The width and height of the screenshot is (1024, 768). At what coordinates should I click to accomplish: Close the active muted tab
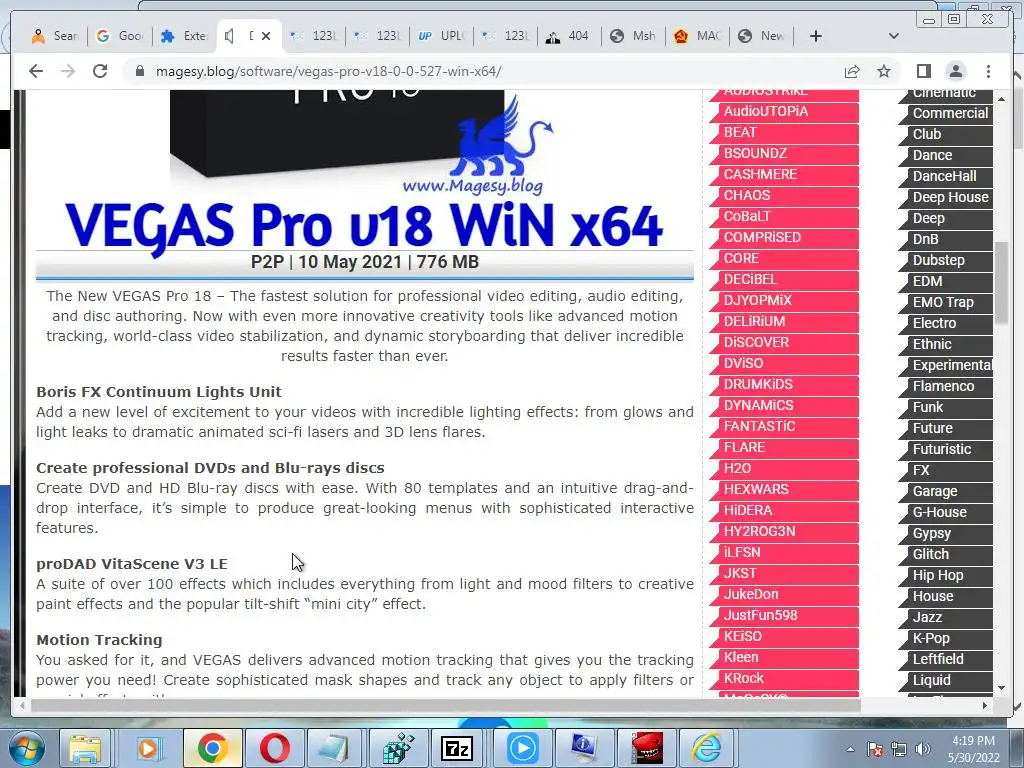click(x=266, y=36)
